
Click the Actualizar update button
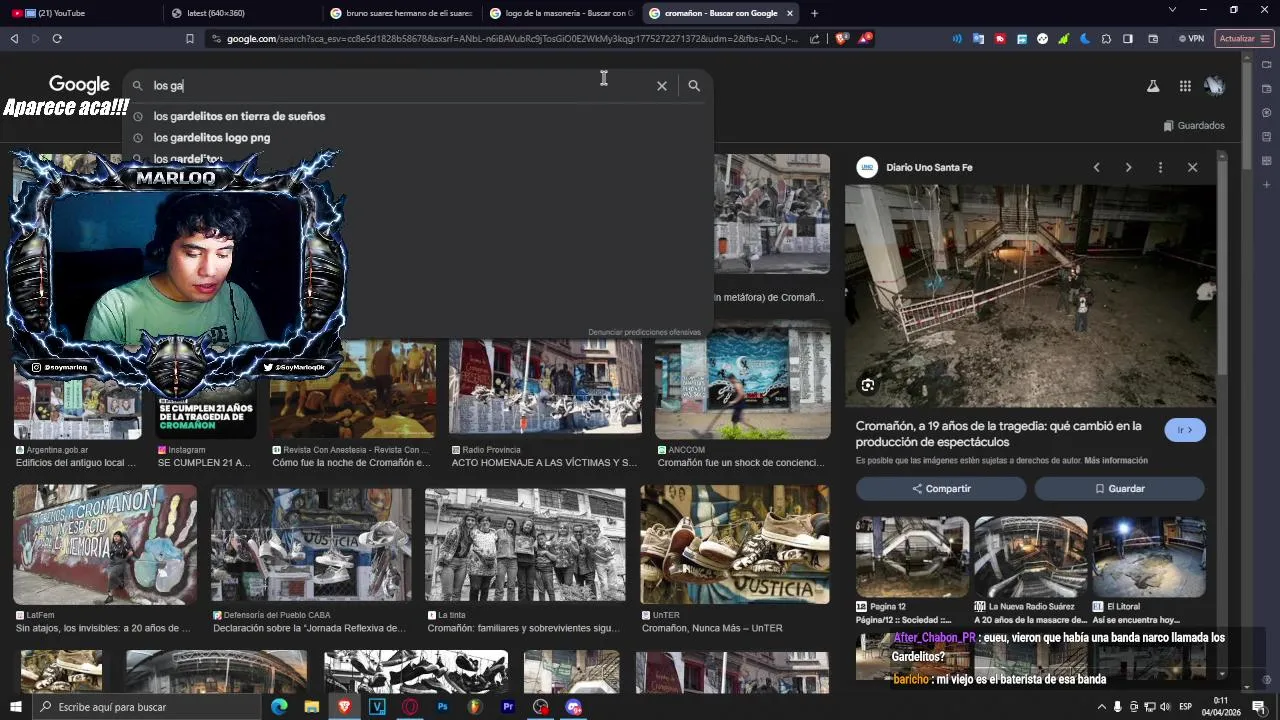pyautogui.click(x=1244, y=39)
